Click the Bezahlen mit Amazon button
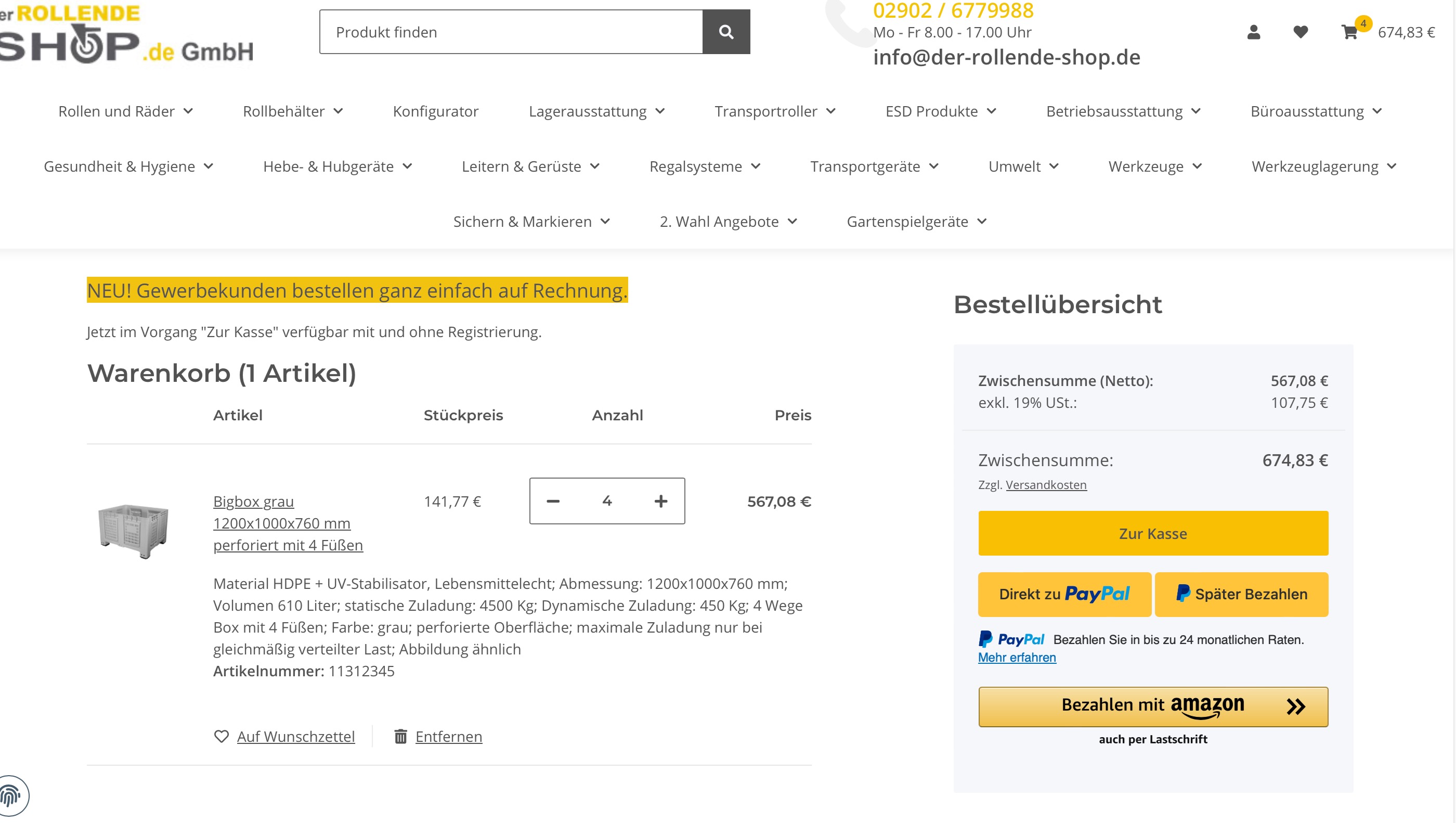 tap(1152, 706)
